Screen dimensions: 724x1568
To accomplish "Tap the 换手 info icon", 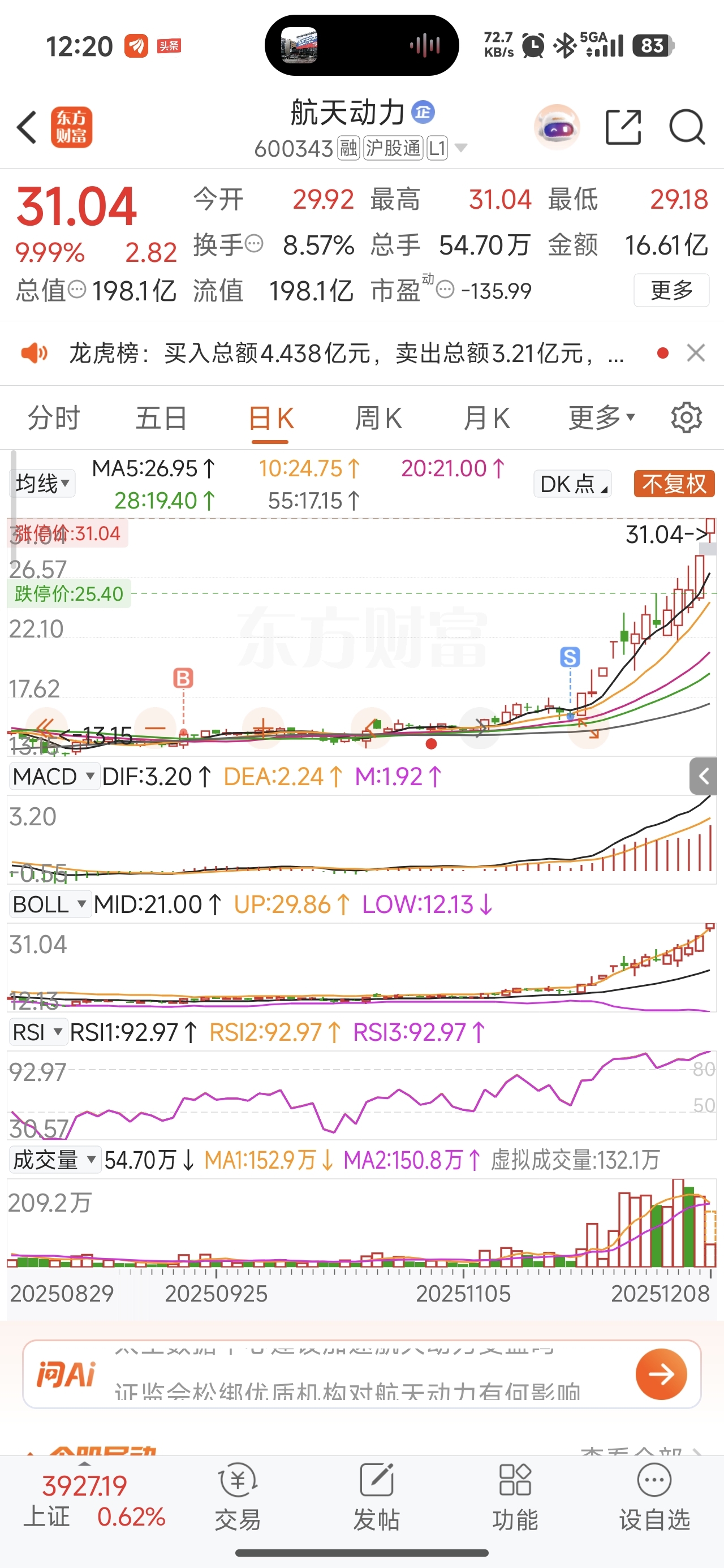I will [254, 244].
